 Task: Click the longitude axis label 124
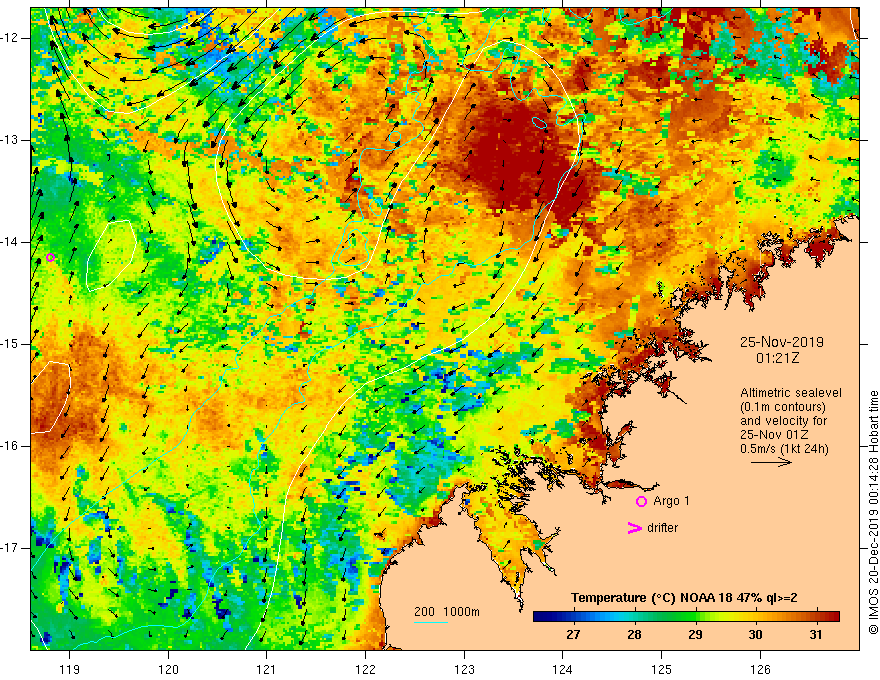tap(563, 669)
